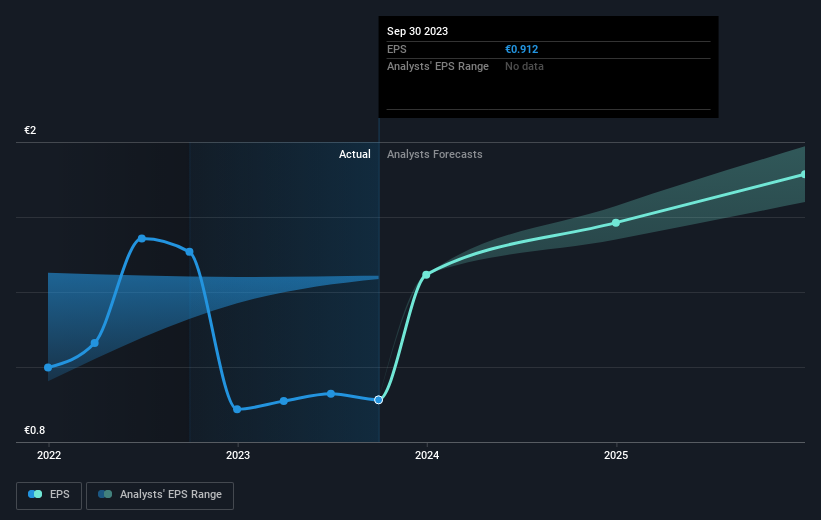
Task: Click the EPS legend color swatch
Action: pos(35,494)
